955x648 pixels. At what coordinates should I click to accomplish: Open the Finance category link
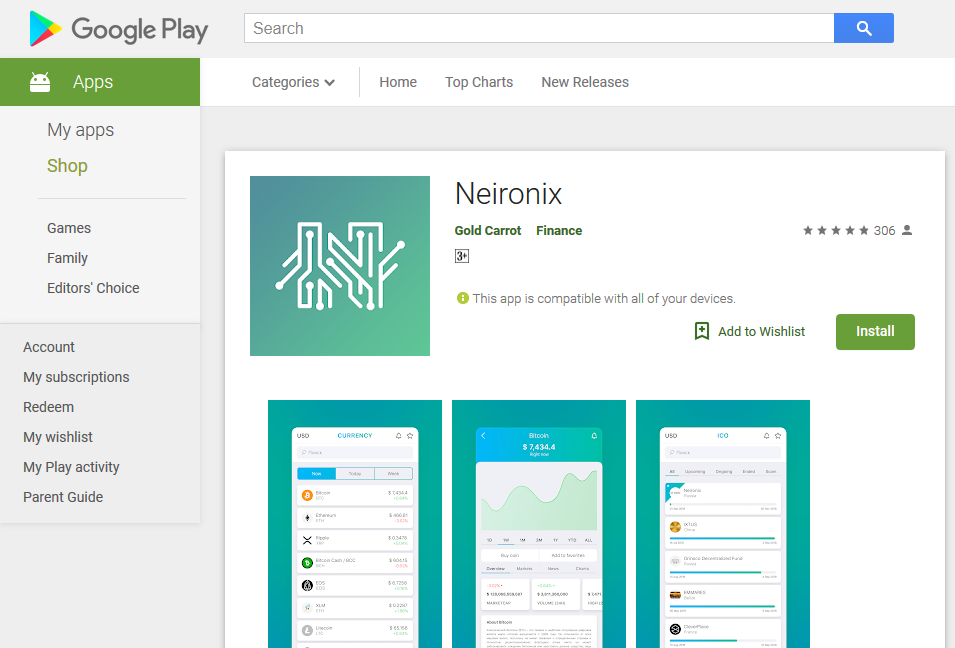point(559,231)
